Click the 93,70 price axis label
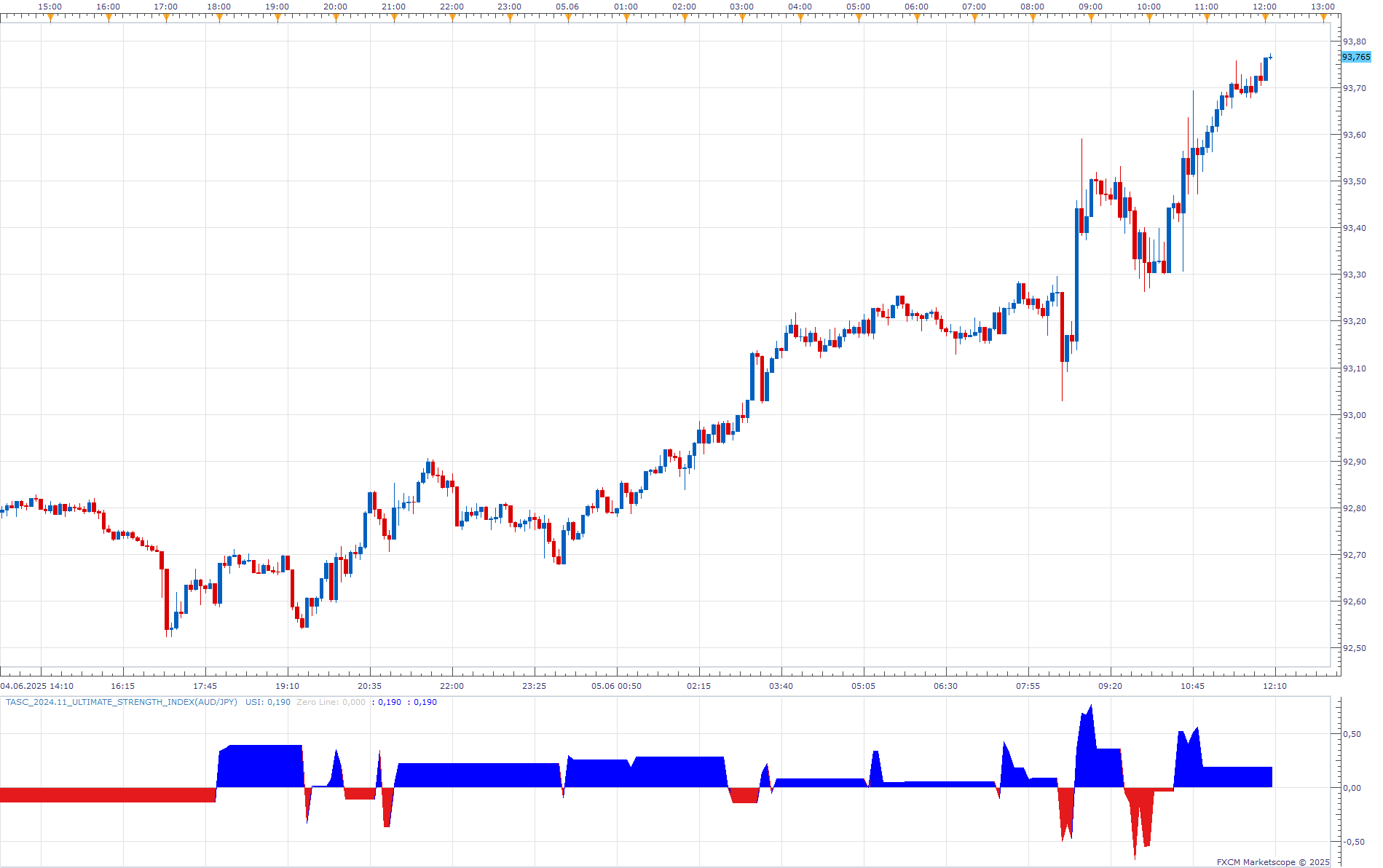The image size is (1383, 868). coord(1355,88)
